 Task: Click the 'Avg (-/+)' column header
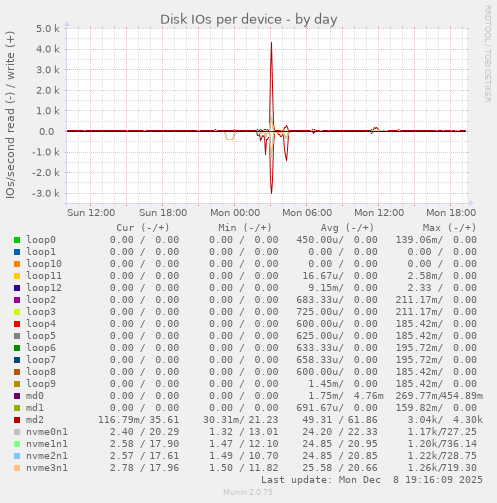347,228
